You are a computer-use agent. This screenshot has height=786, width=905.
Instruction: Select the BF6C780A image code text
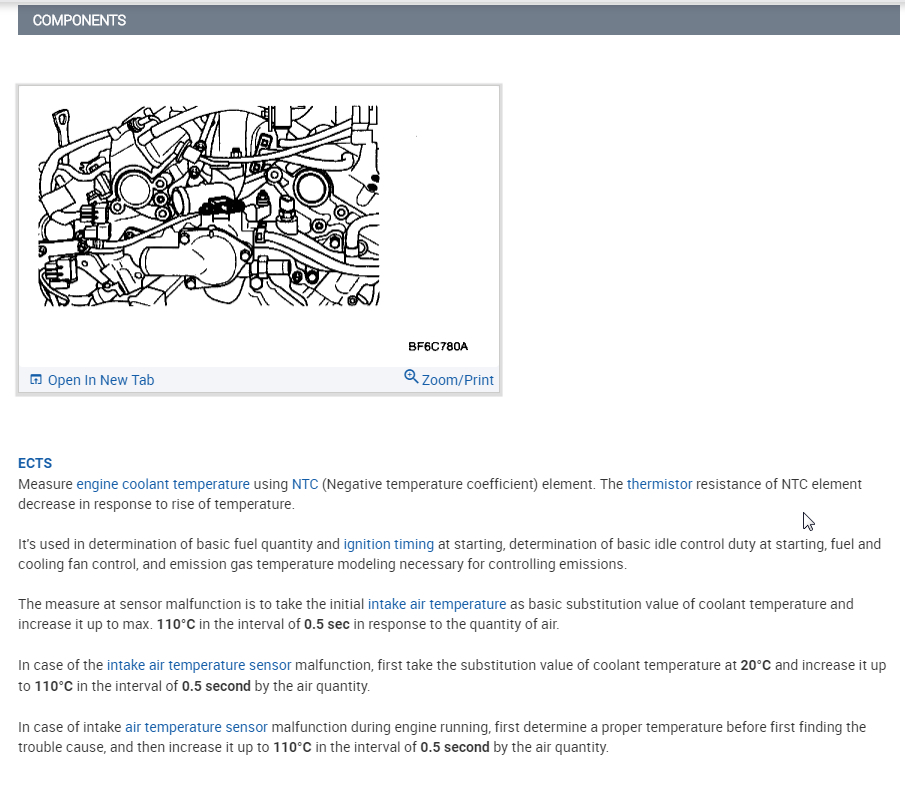438,346
